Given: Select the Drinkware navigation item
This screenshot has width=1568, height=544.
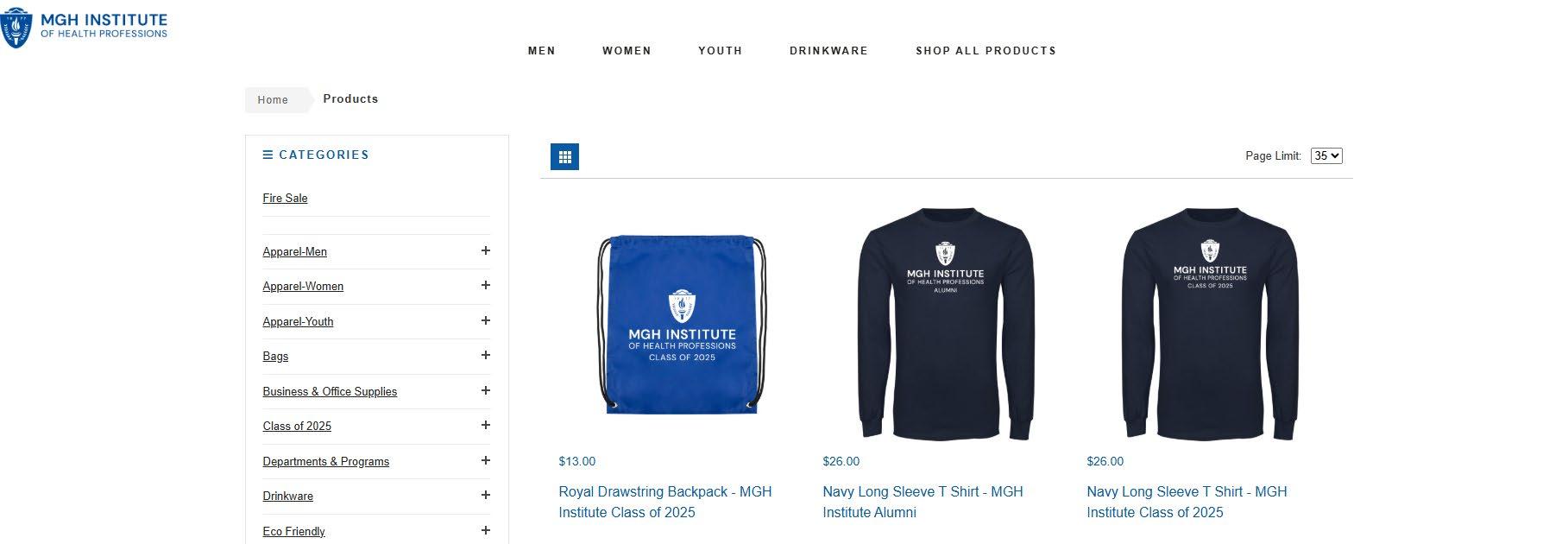Looking at the screenshot, I should [828, 51].
